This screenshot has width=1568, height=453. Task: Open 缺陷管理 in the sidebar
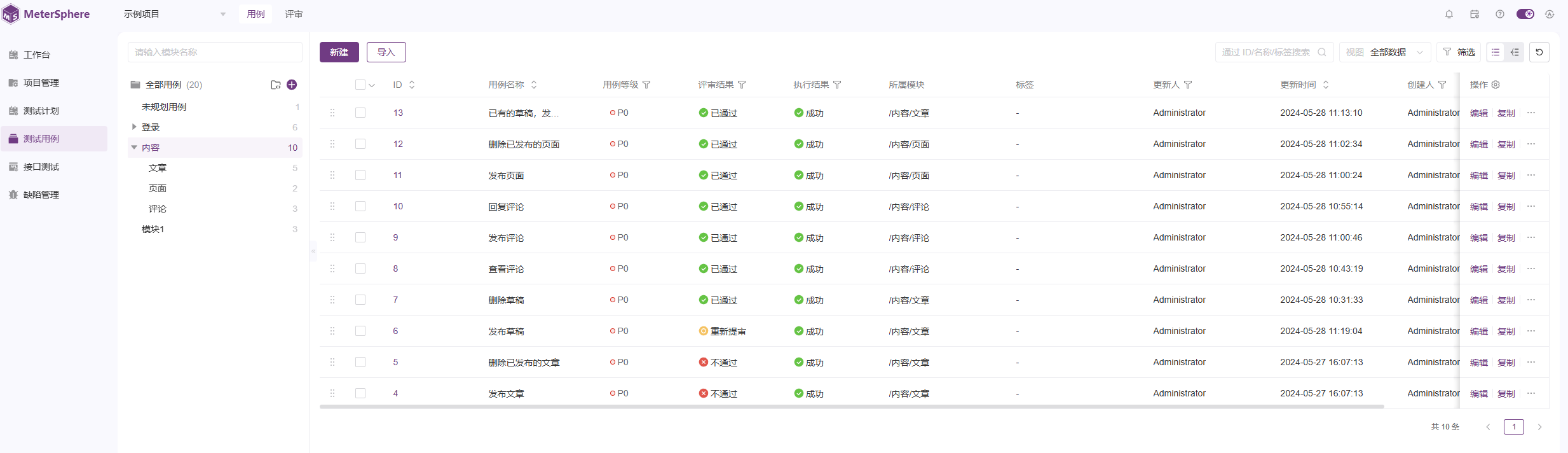[x=54, y=195]
